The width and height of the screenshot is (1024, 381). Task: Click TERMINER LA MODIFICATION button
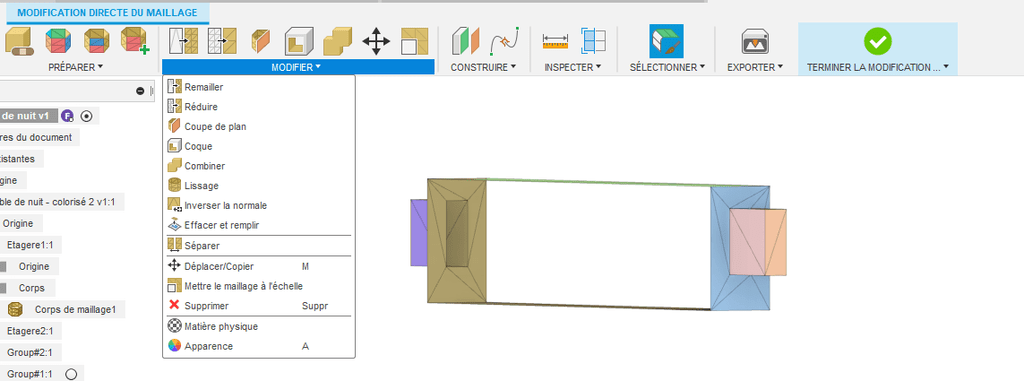tap(878, 67)
